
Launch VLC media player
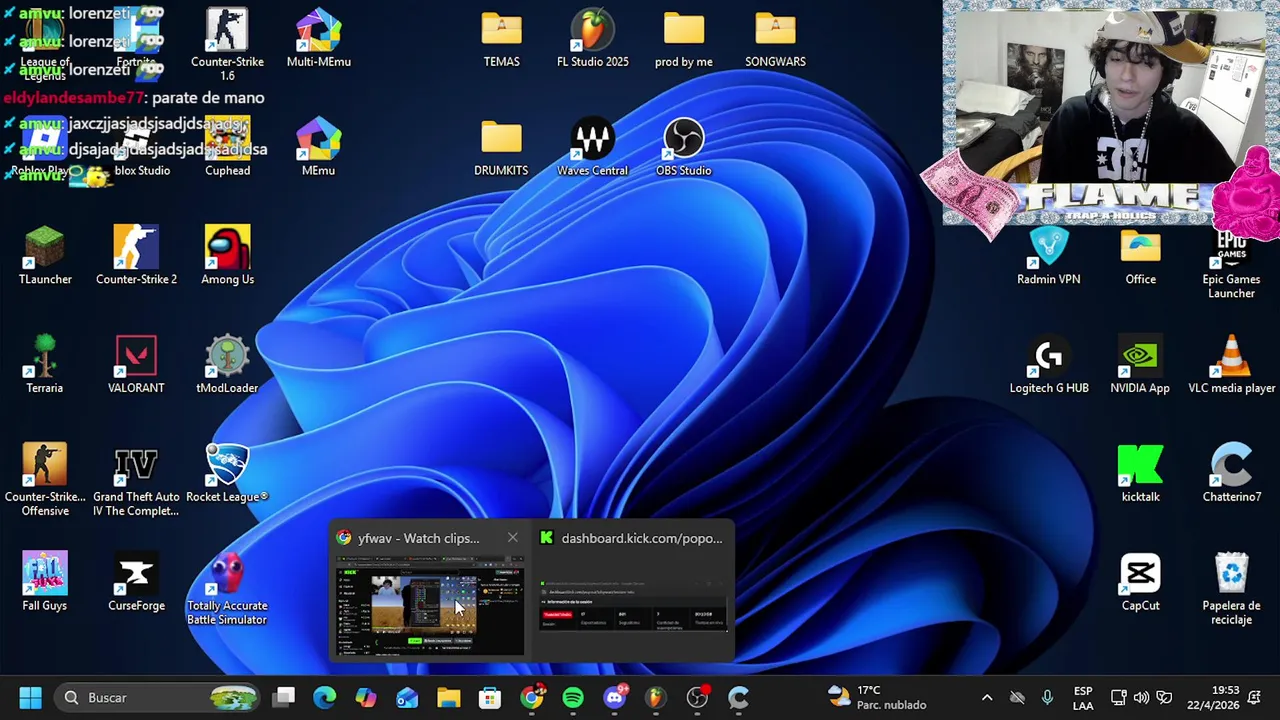coord(1231,365)
